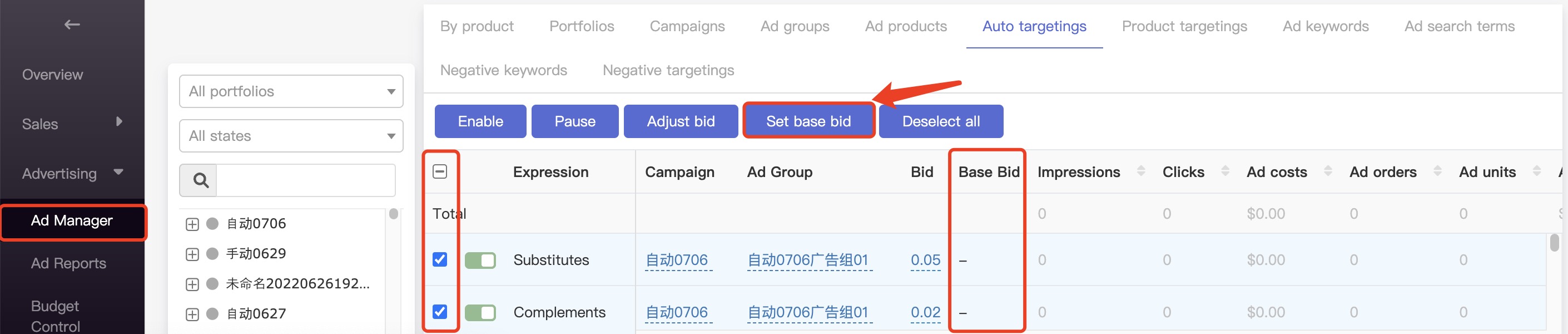Uncheck the Complements row checkbox
Screen dimensions: 1568x334
click(439, 312)
